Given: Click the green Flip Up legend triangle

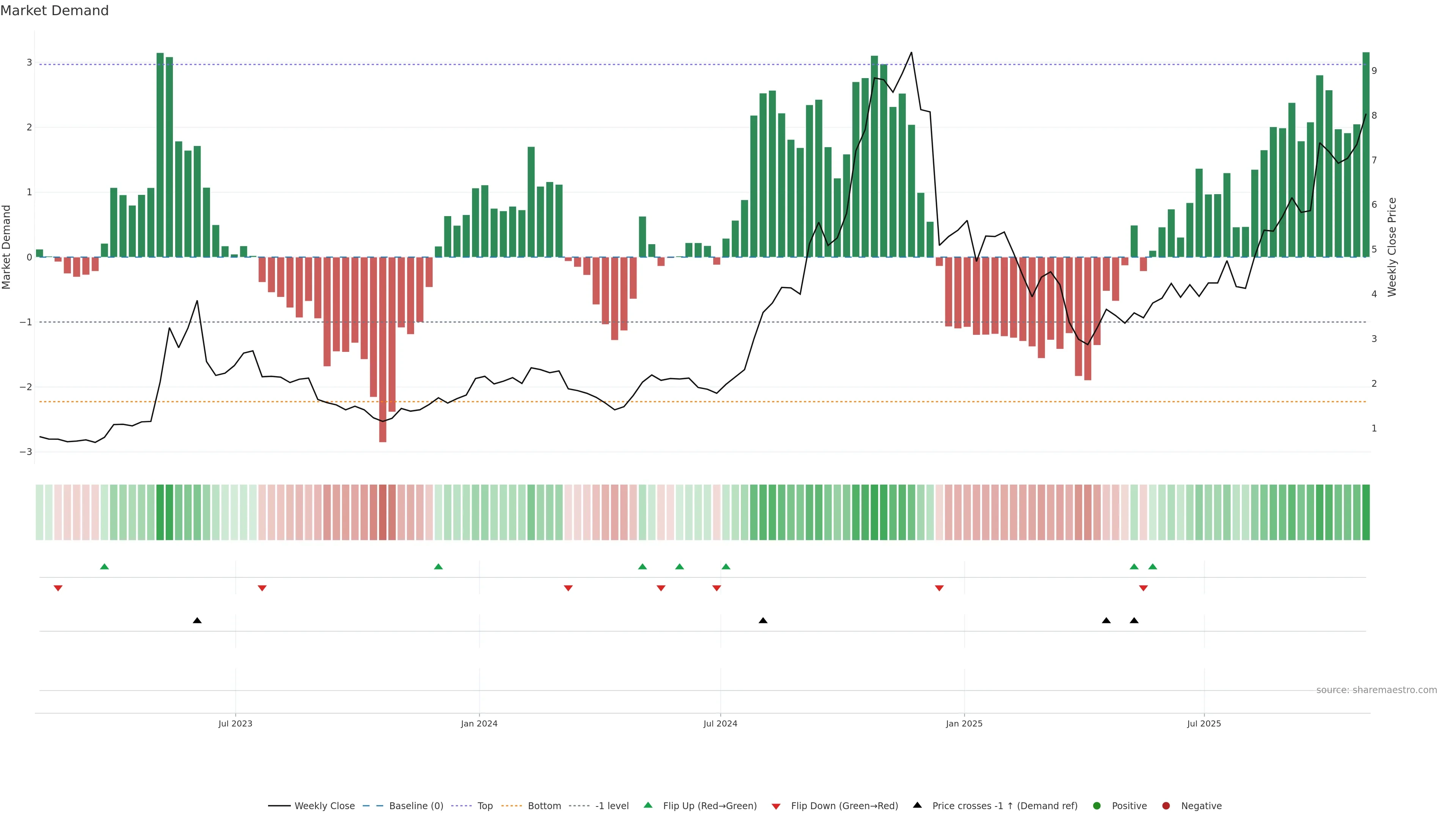Looking at the screenshot, I should [x=648, y=805].
